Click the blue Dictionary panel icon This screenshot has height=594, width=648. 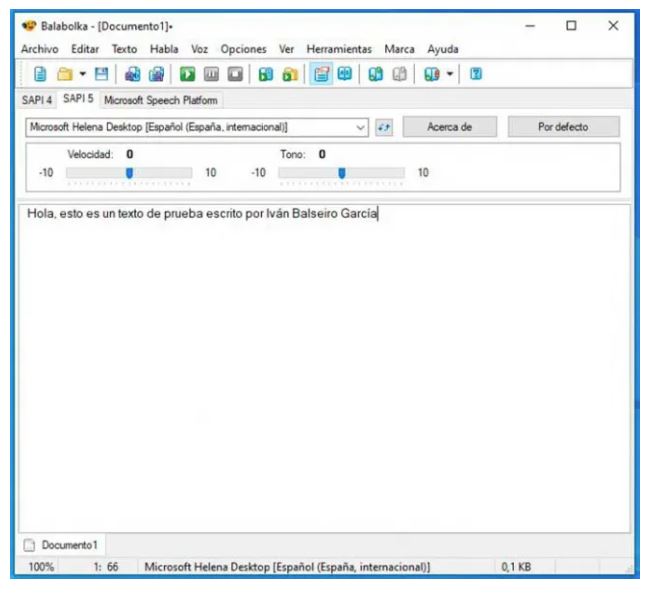click(x=345, y=74)
